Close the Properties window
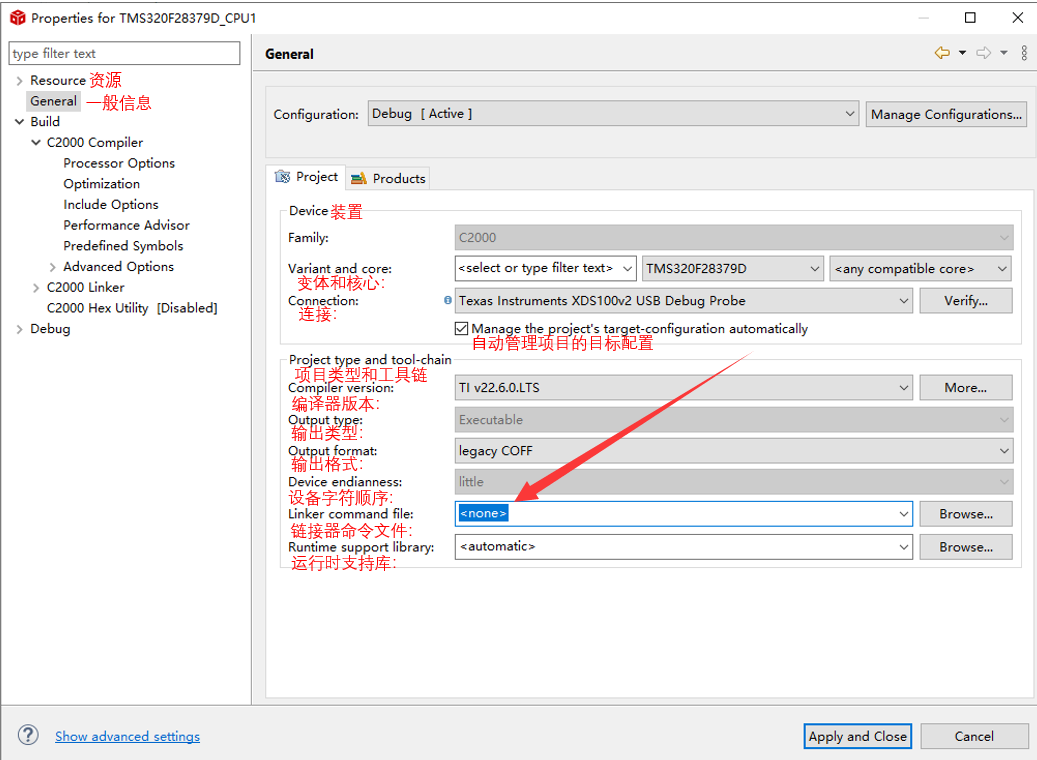This screenshot has width=1037, height=760. tap(1018, 18)
